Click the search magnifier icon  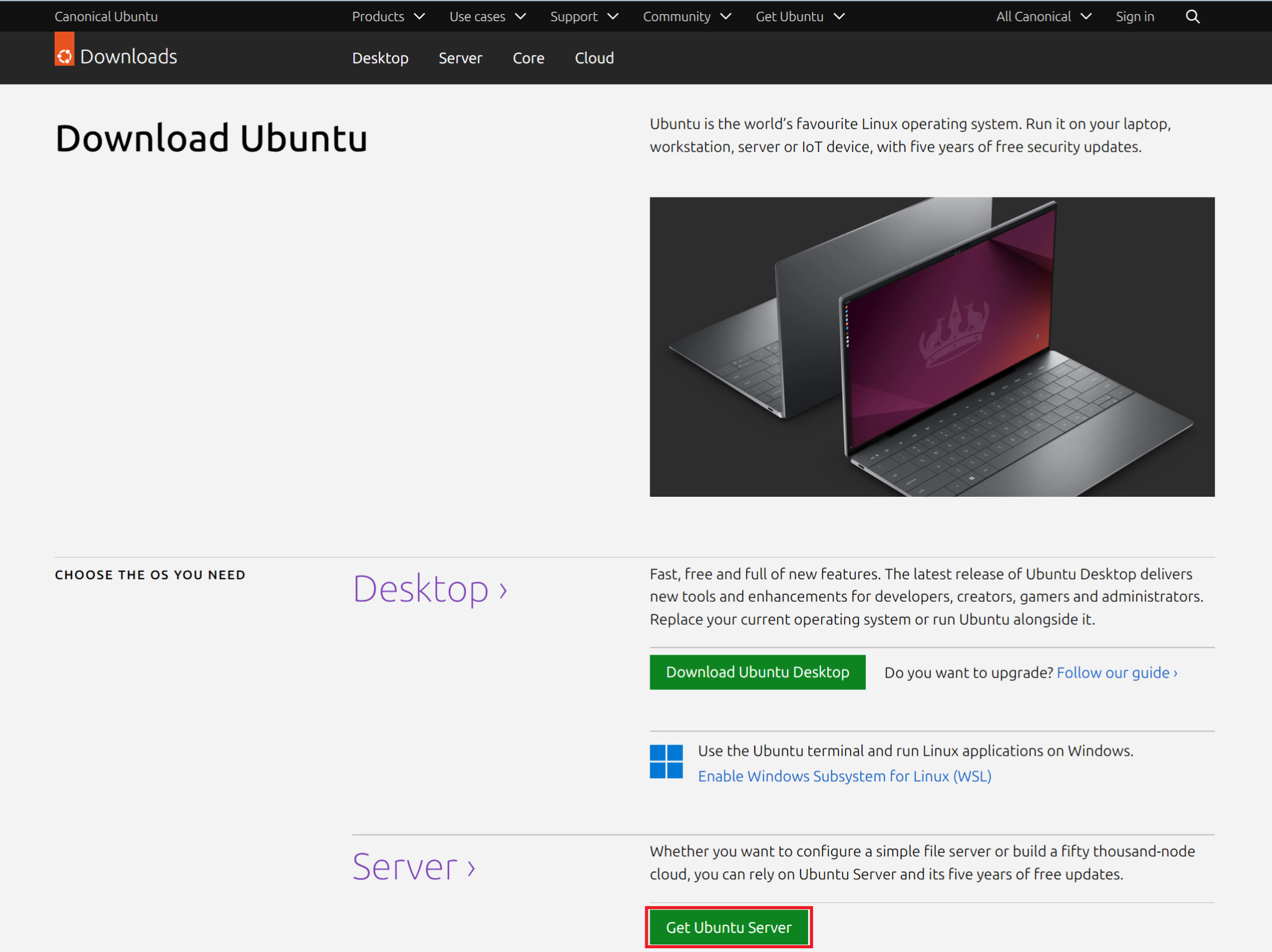1192,17
